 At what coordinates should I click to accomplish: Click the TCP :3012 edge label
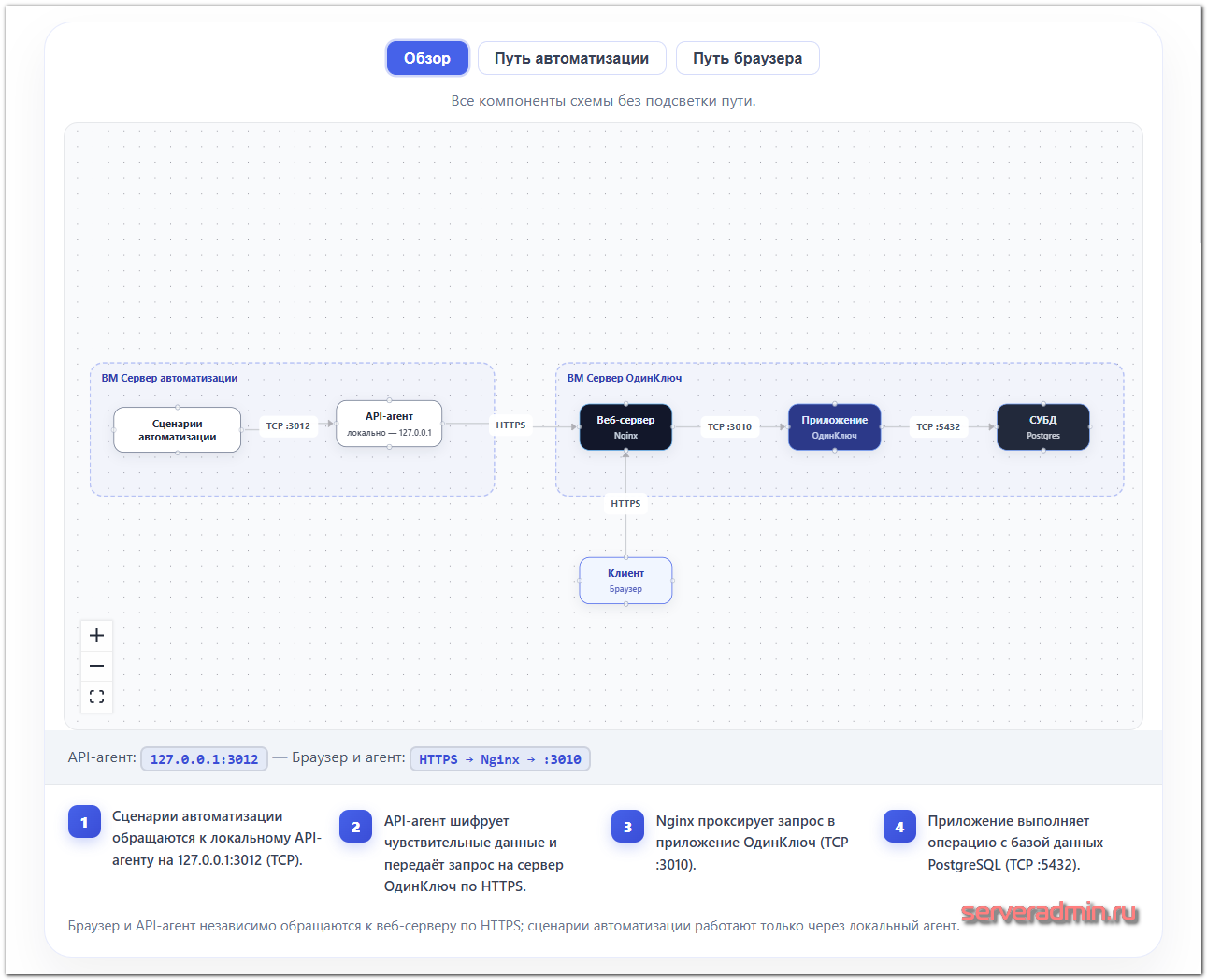pyautogui.click(x=288, y=425)
